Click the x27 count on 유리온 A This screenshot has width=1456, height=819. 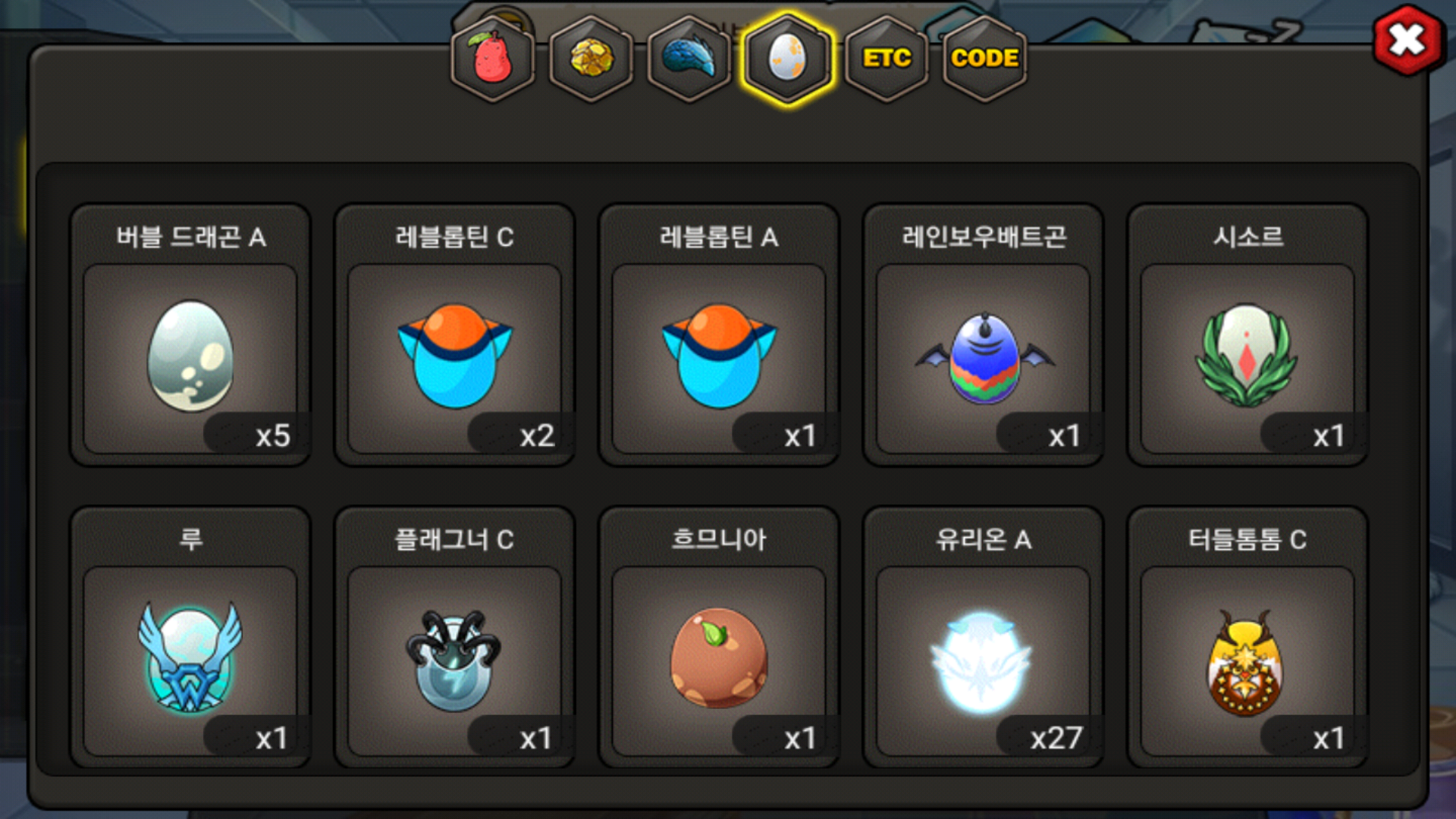[1056, 738]
